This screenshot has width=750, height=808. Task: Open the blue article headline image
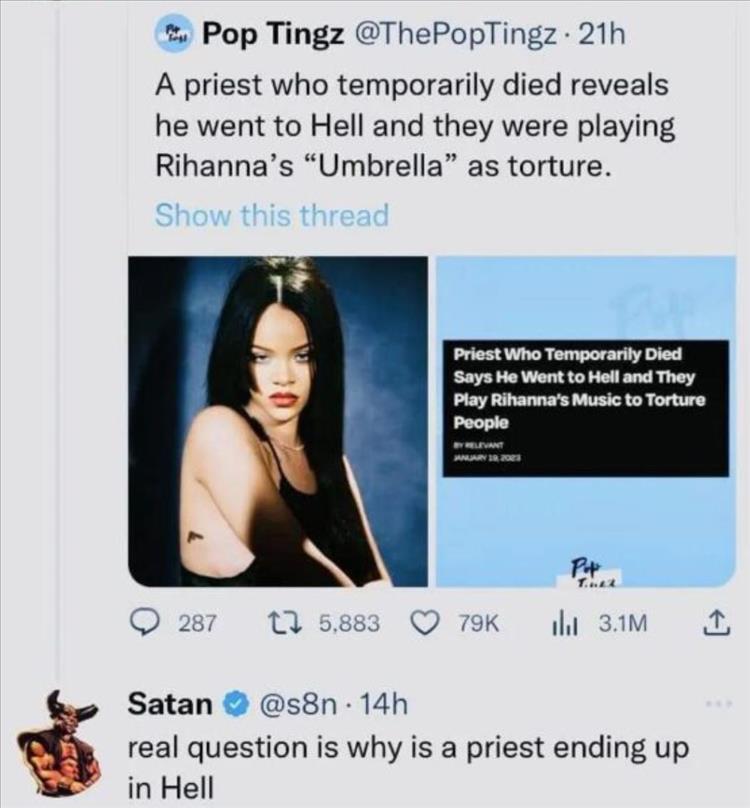[x=584, y=420]
